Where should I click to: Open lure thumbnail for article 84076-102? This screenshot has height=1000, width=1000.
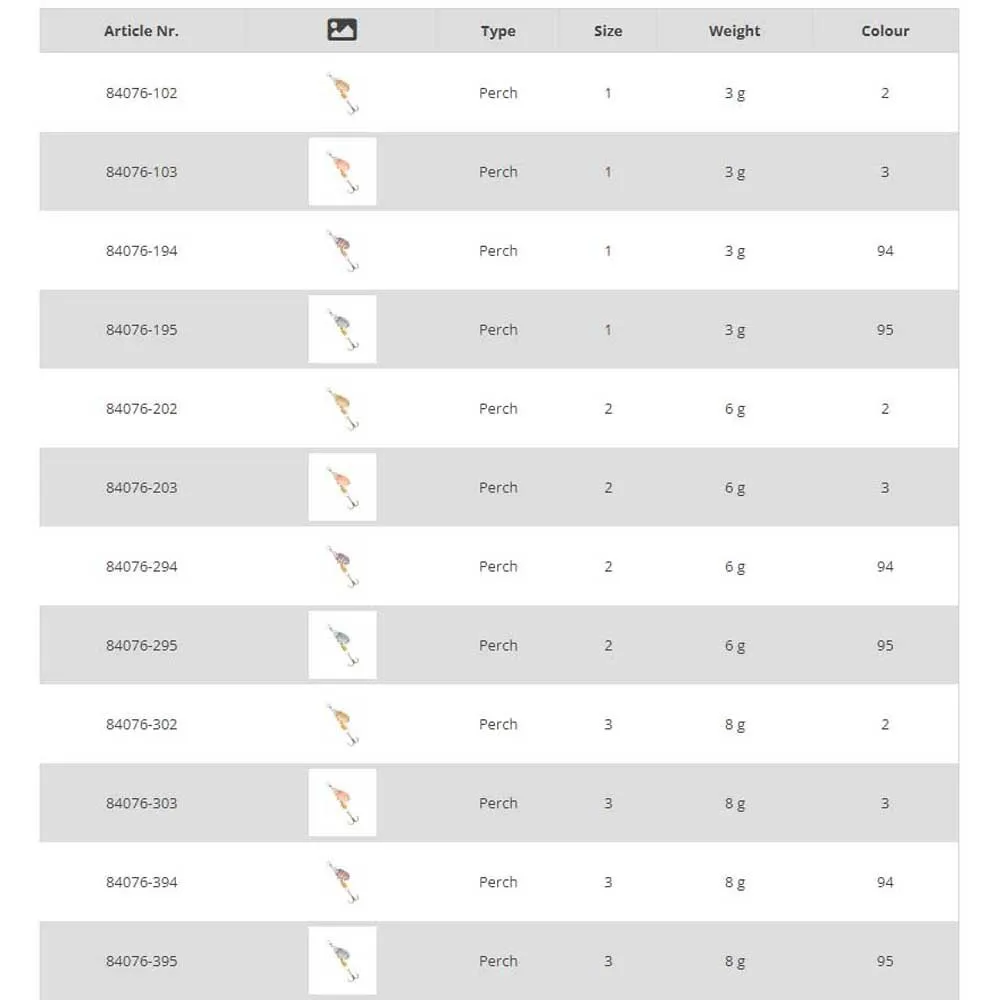pyautogui.click(x=342, y=93)
